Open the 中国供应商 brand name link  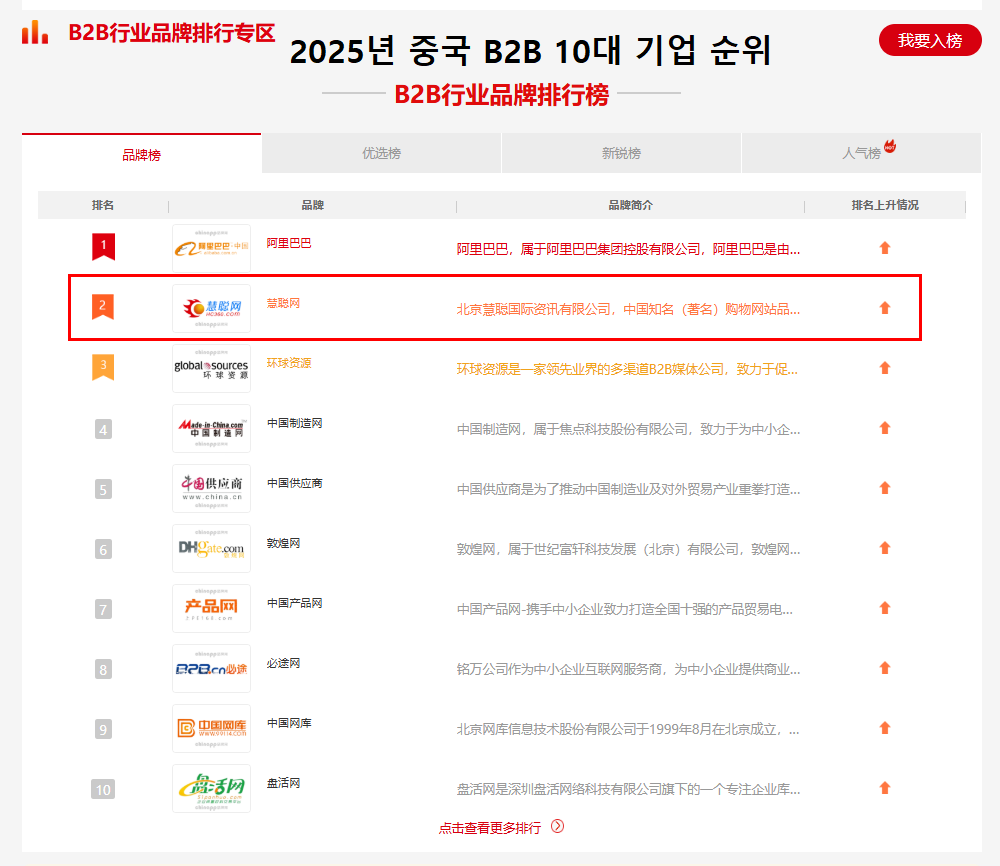point(295,483)
